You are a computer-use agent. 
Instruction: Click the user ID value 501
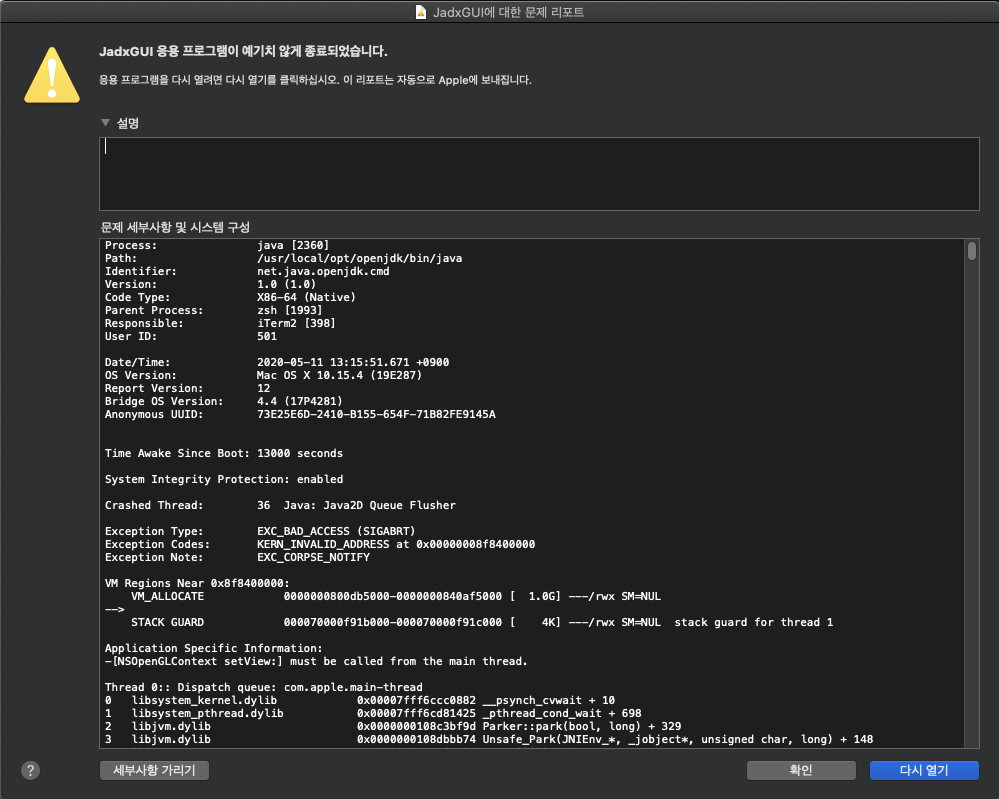[267, 336]
